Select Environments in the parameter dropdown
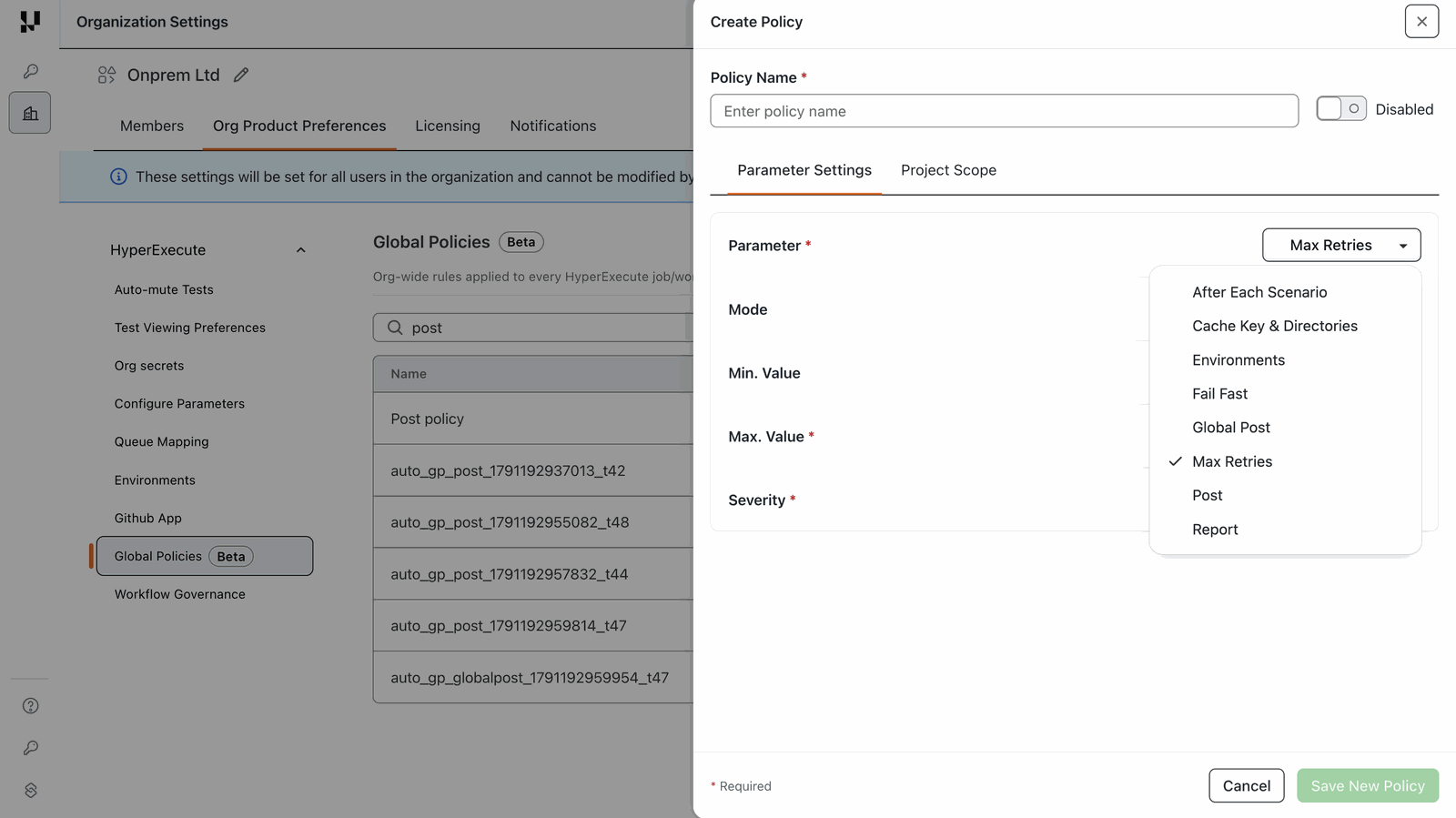The width and height of the screenshot is (1456, 818). pos(1285,360)
